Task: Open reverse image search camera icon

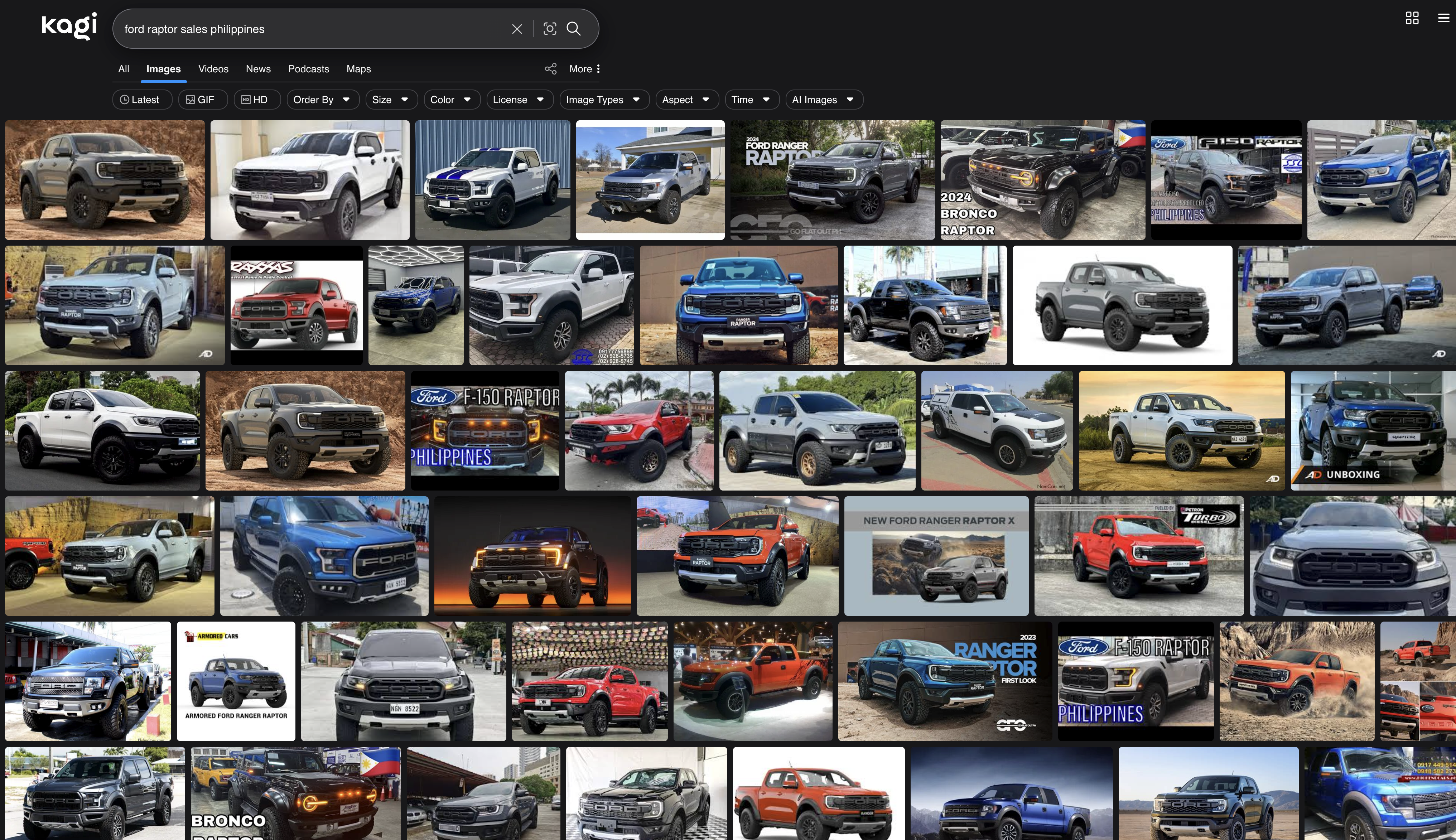Action: pyautogui.click(x=550, y=29)
